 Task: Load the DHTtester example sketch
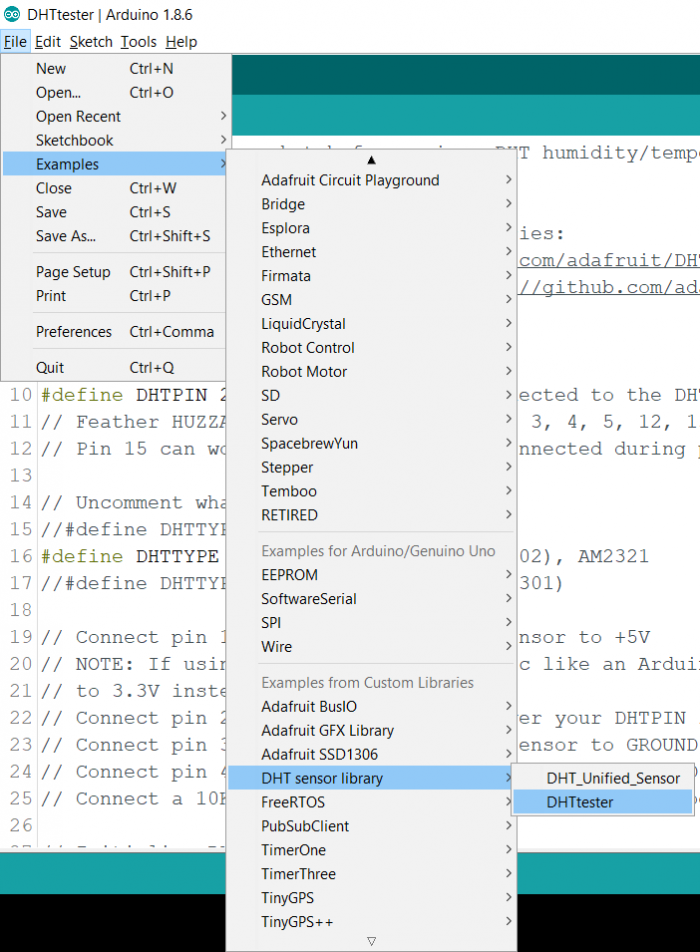click(x=603, y=802)
